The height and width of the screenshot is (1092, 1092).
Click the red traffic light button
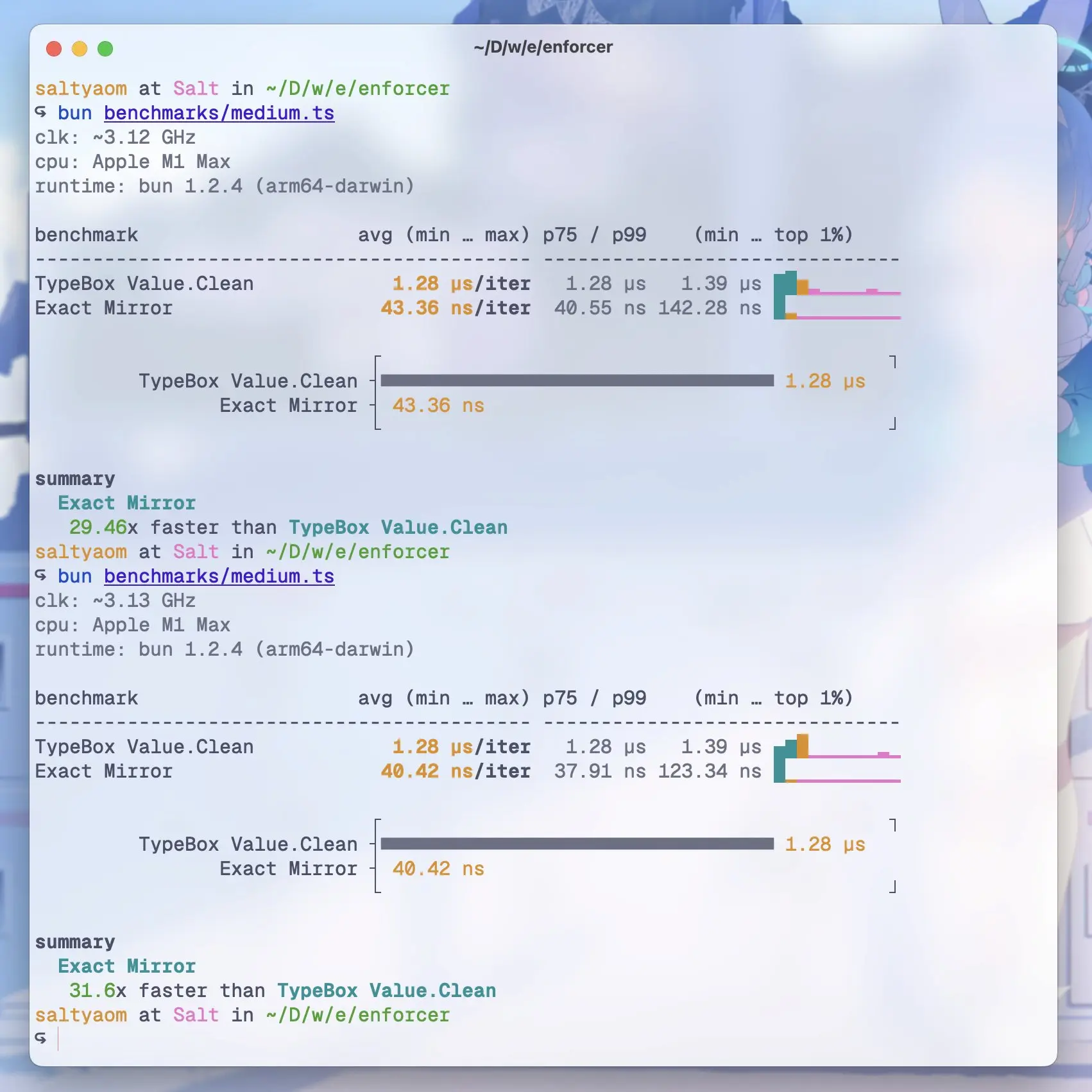[53, 47]
